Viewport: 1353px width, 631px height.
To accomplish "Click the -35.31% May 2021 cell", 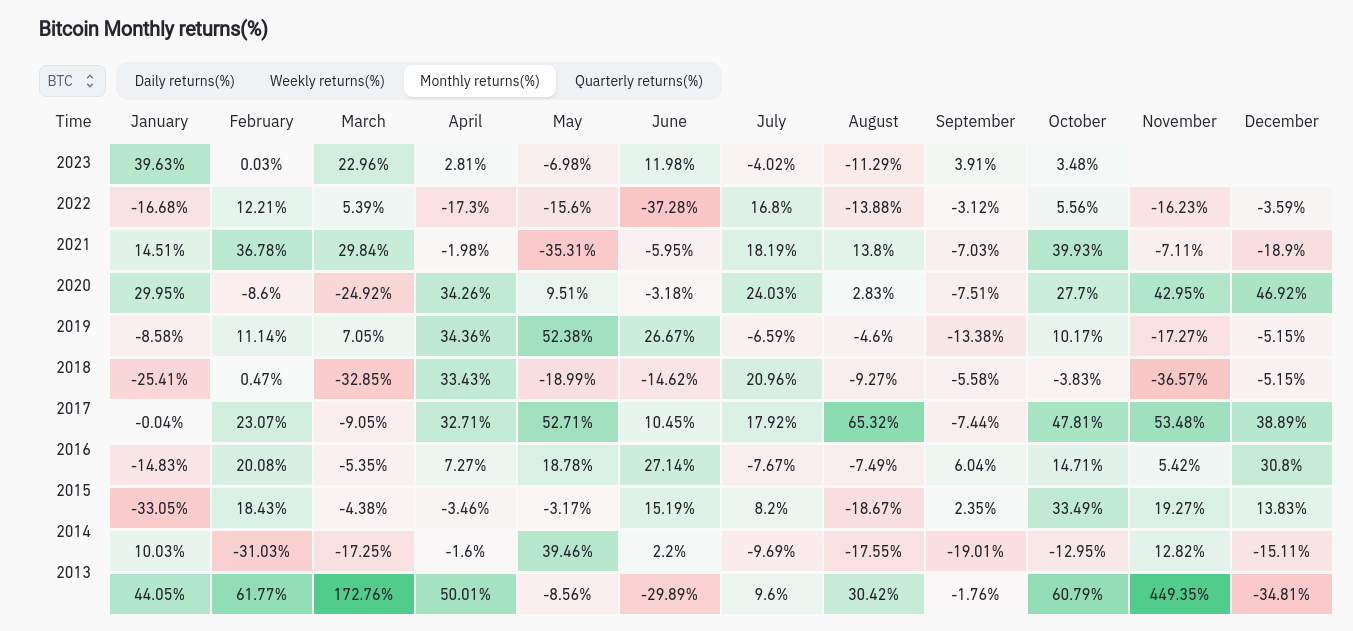I will click(x=567, y=250).
